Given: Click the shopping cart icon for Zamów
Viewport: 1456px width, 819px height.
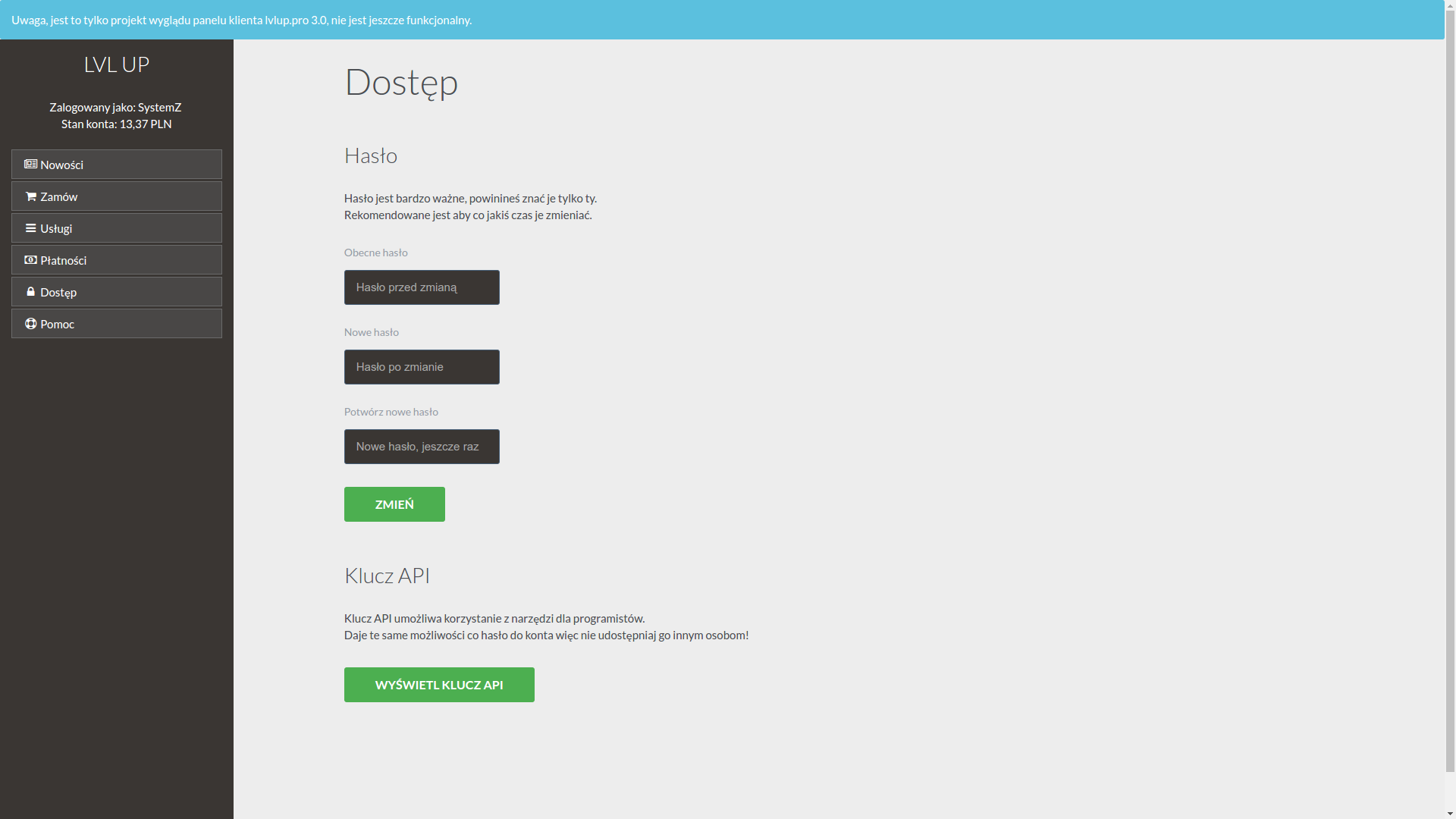Looking at the screenshot, I should (31, 196).
